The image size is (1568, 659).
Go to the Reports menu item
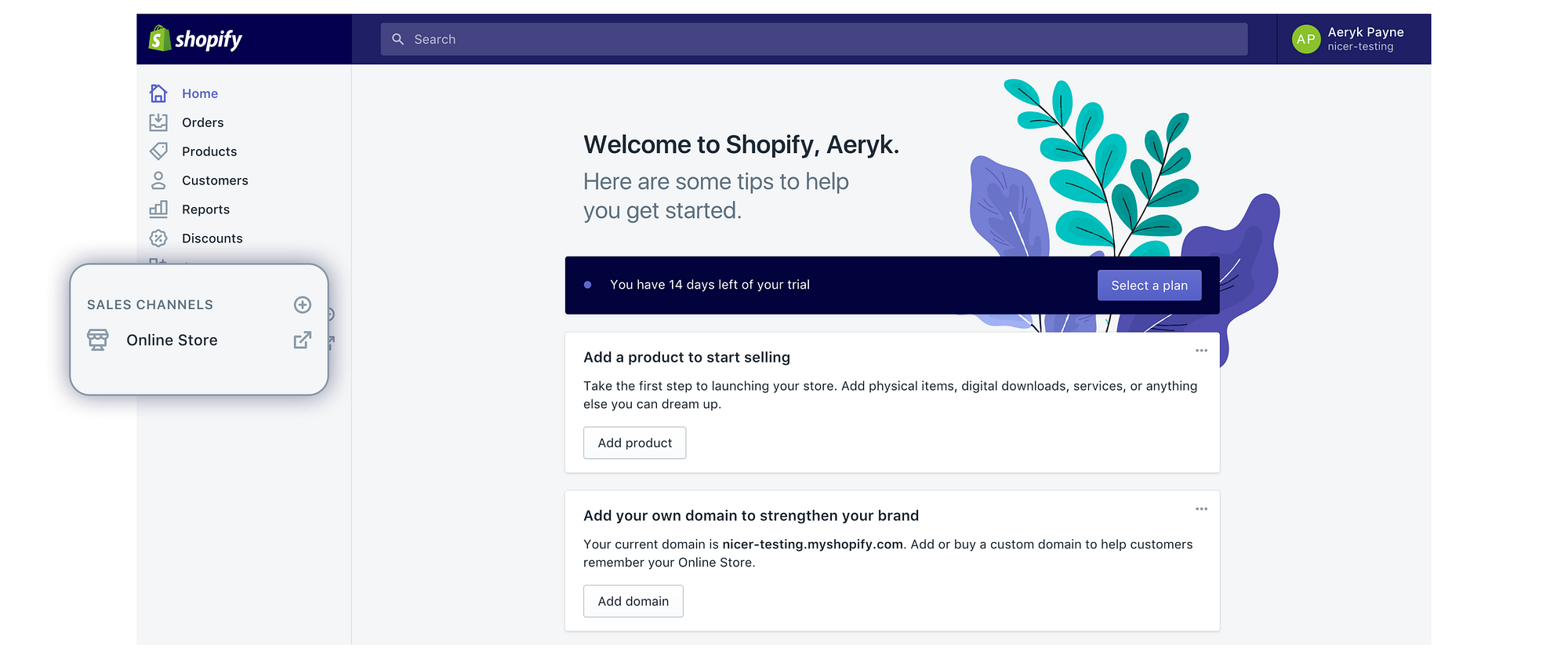(205, 209)
